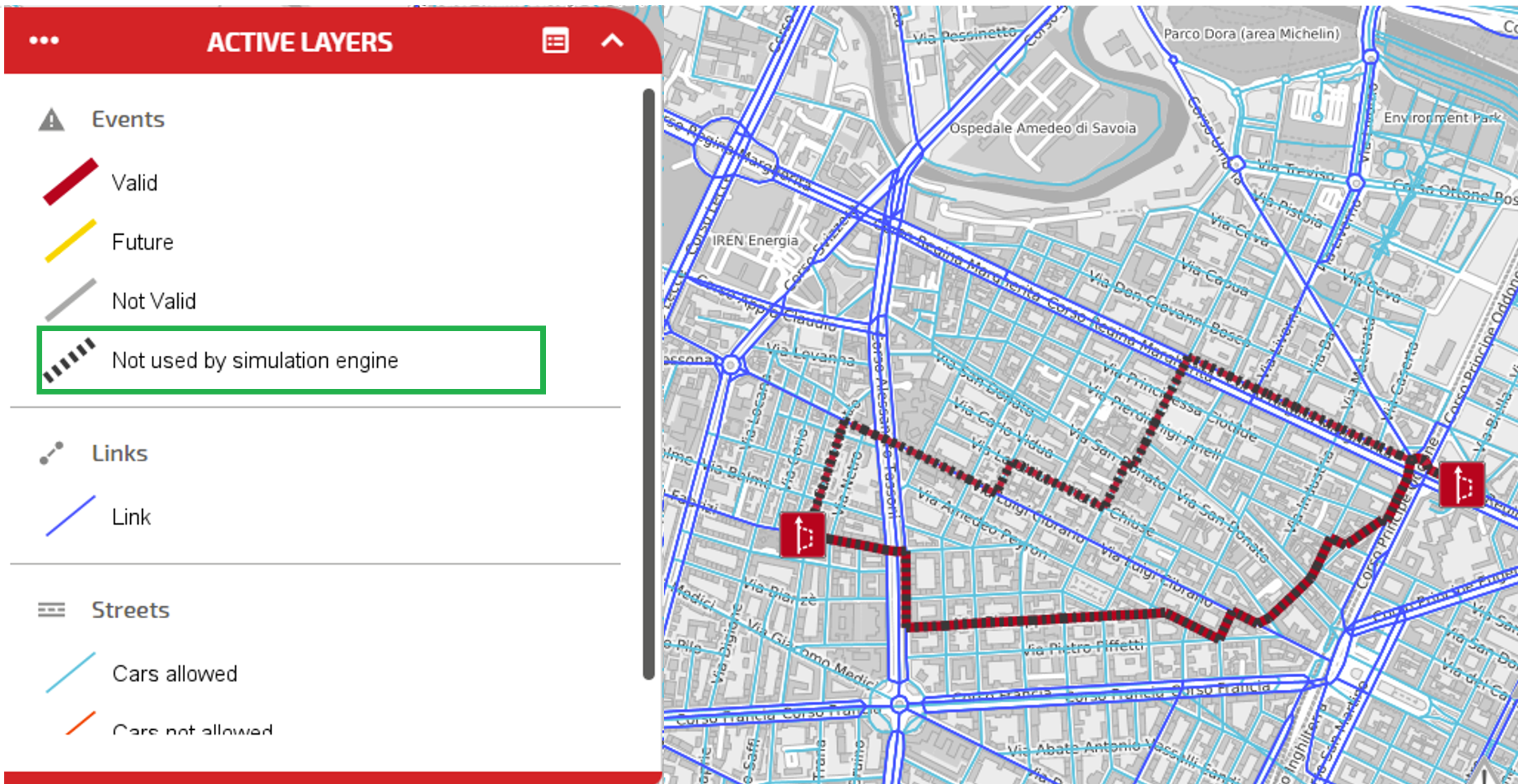Click the Ospedale Amedeo di Savoia label
1518x784 pixels.
point(1042,129)
